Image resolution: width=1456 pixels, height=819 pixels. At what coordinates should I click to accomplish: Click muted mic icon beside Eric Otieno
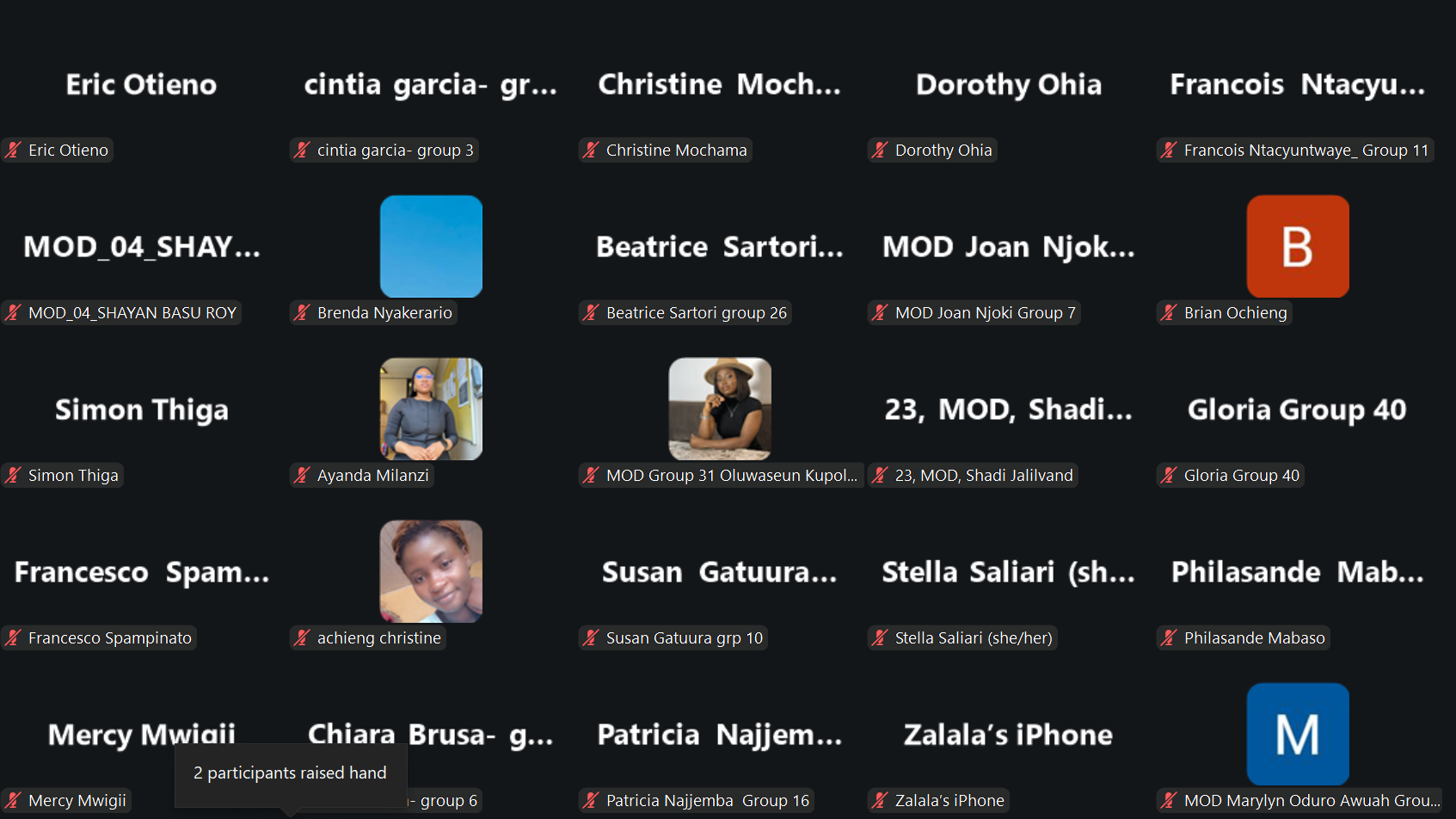click(x=13, y=150)
